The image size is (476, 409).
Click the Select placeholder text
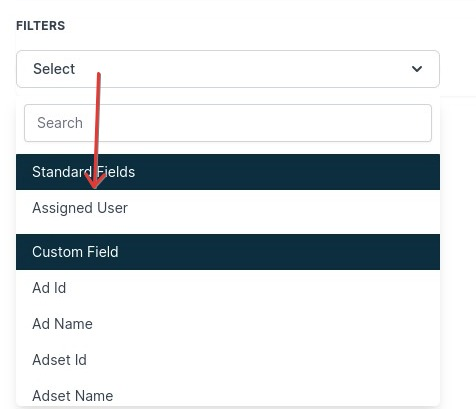click(54, 69)
